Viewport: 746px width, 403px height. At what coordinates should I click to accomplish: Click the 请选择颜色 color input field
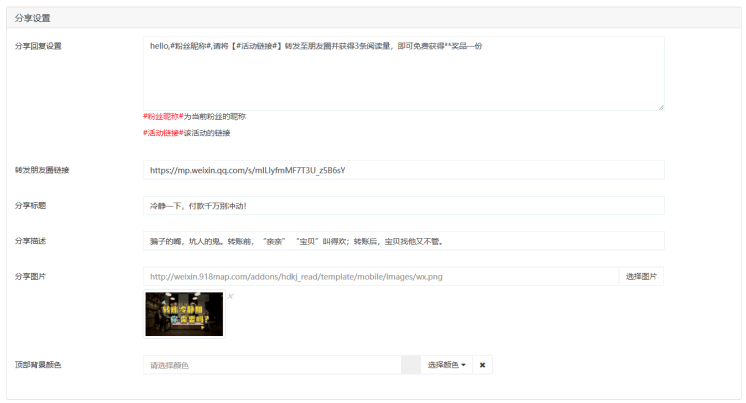point(272,365)
